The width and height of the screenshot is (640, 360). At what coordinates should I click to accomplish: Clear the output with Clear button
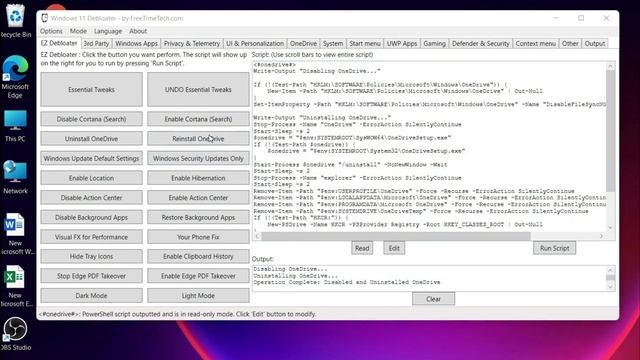[433, 299]
